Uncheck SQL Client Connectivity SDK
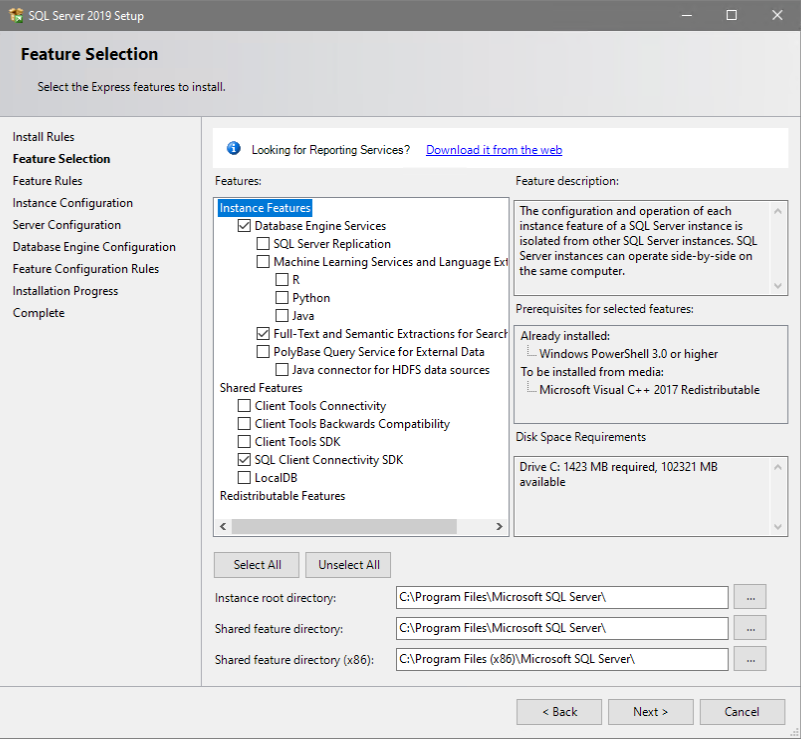 (x=244, y=460)
